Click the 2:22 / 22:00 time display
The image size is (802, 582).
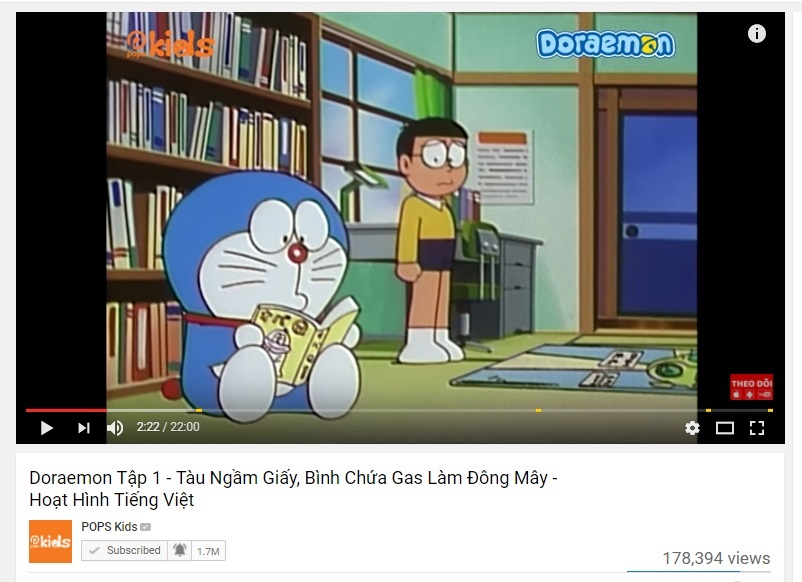tap(168, 427)
